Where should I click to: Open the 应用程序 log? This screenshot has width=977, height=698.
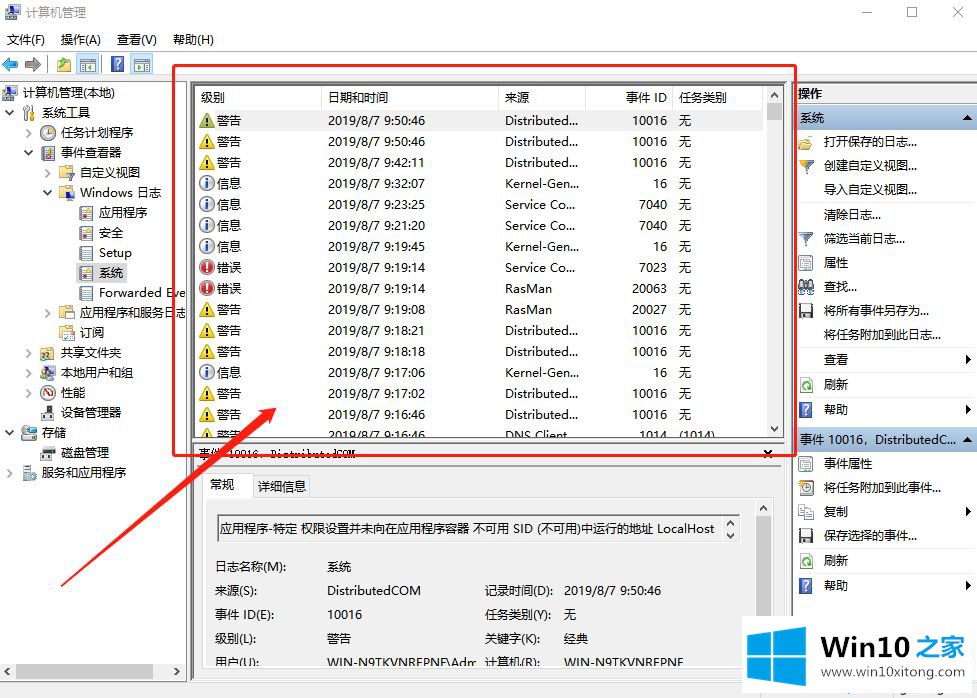tap(123, 213)
